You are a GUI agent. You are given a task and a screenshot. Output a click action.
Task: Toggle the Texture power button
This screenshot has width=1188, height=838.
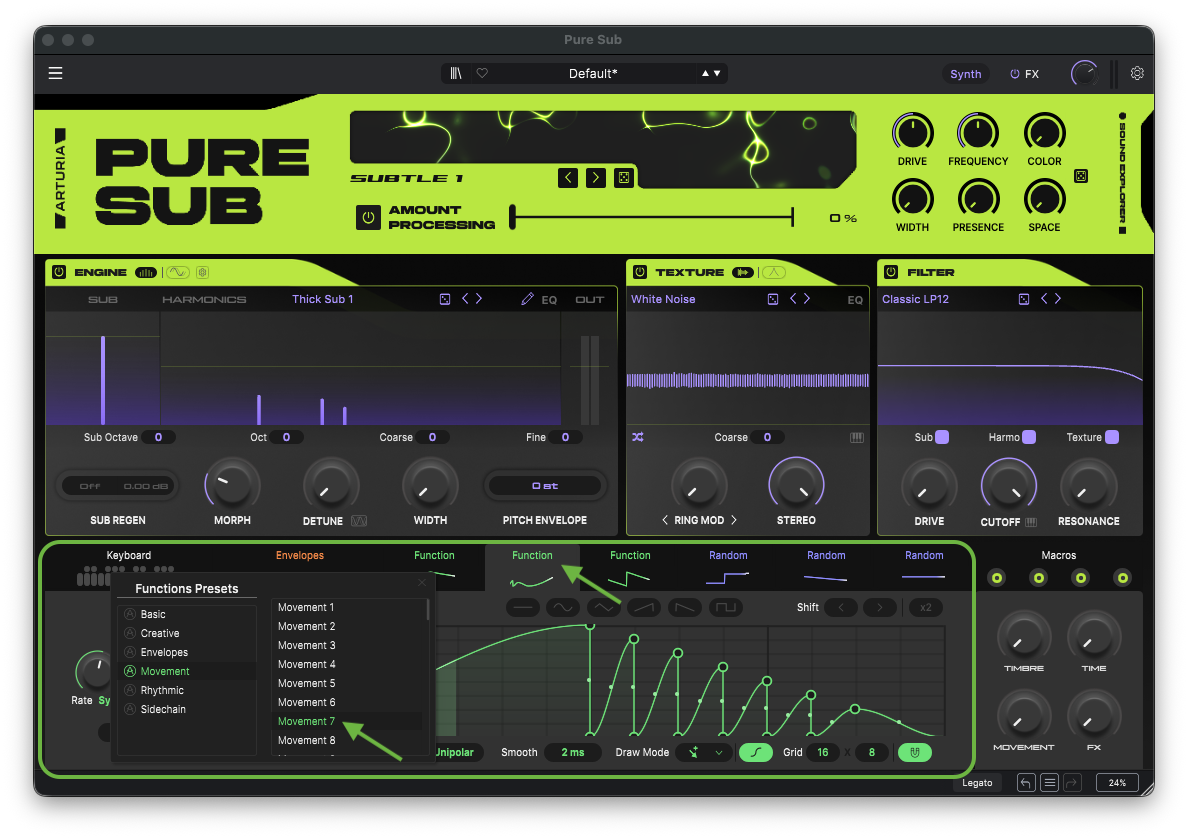tap(640, 272)
